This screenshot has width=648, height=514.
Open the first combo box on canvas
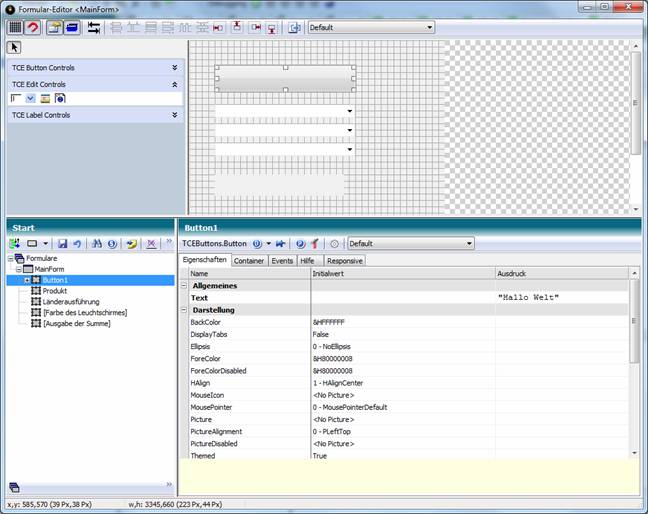click(x=350, y=111)
